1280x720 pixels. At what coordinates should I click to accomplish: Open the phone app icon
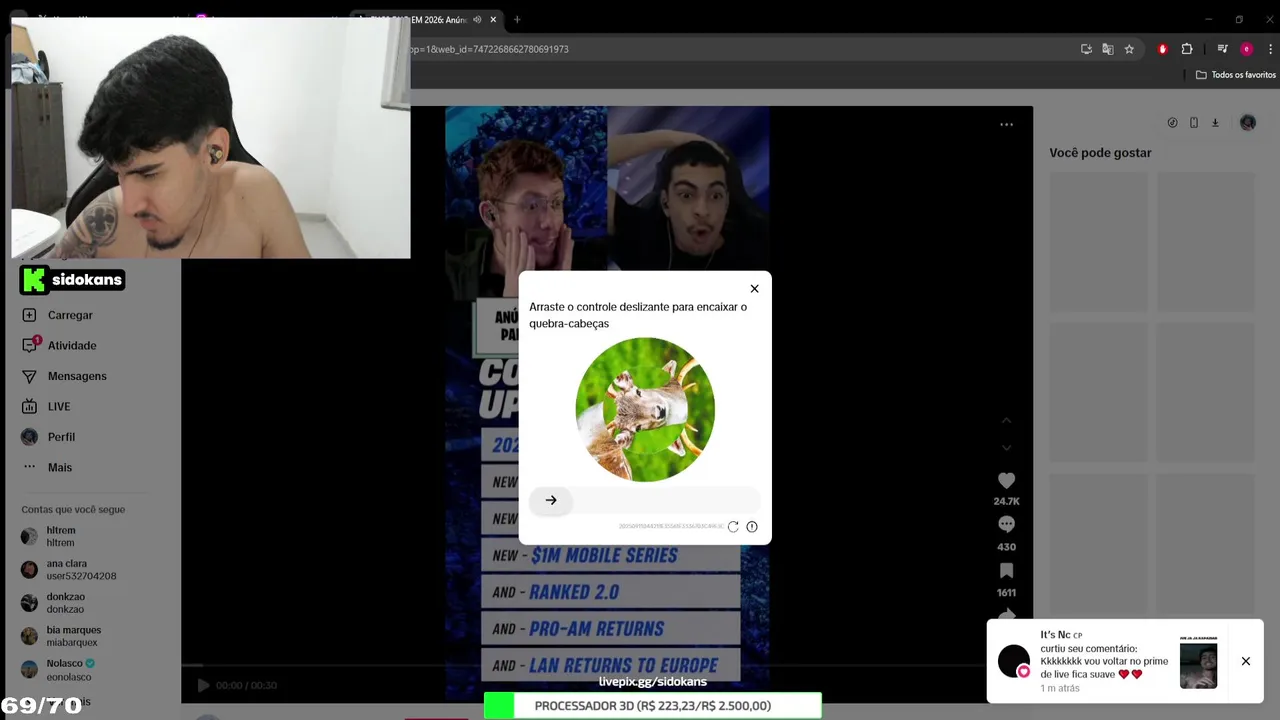1194,123
